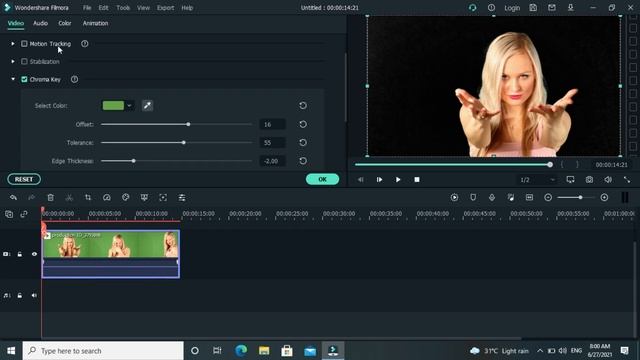Open the mail message icon
This screenshot has height=360, width=640.
pos(552,8)
